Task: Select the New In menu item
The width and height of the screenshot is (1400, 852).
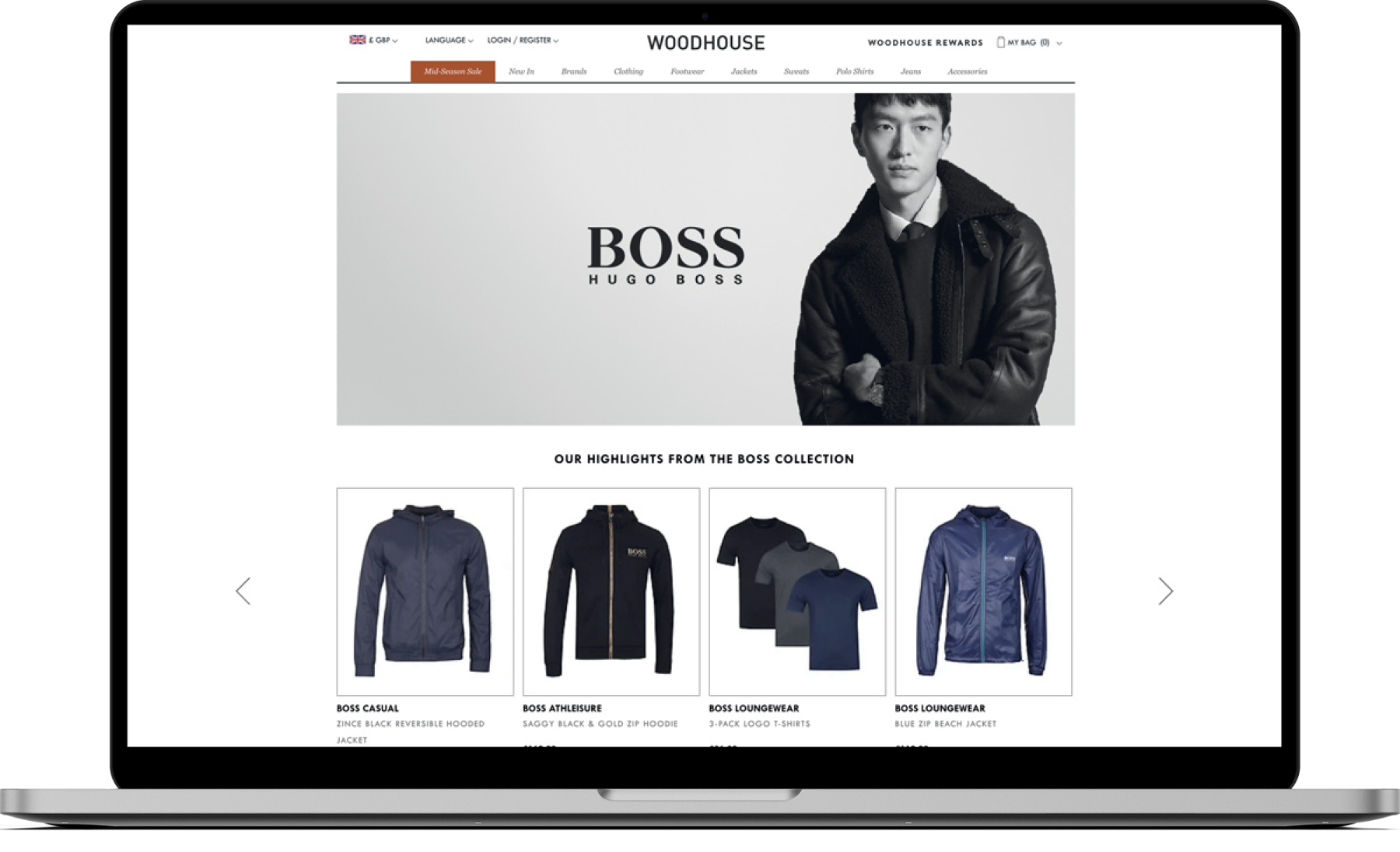Action: (521, 72)
